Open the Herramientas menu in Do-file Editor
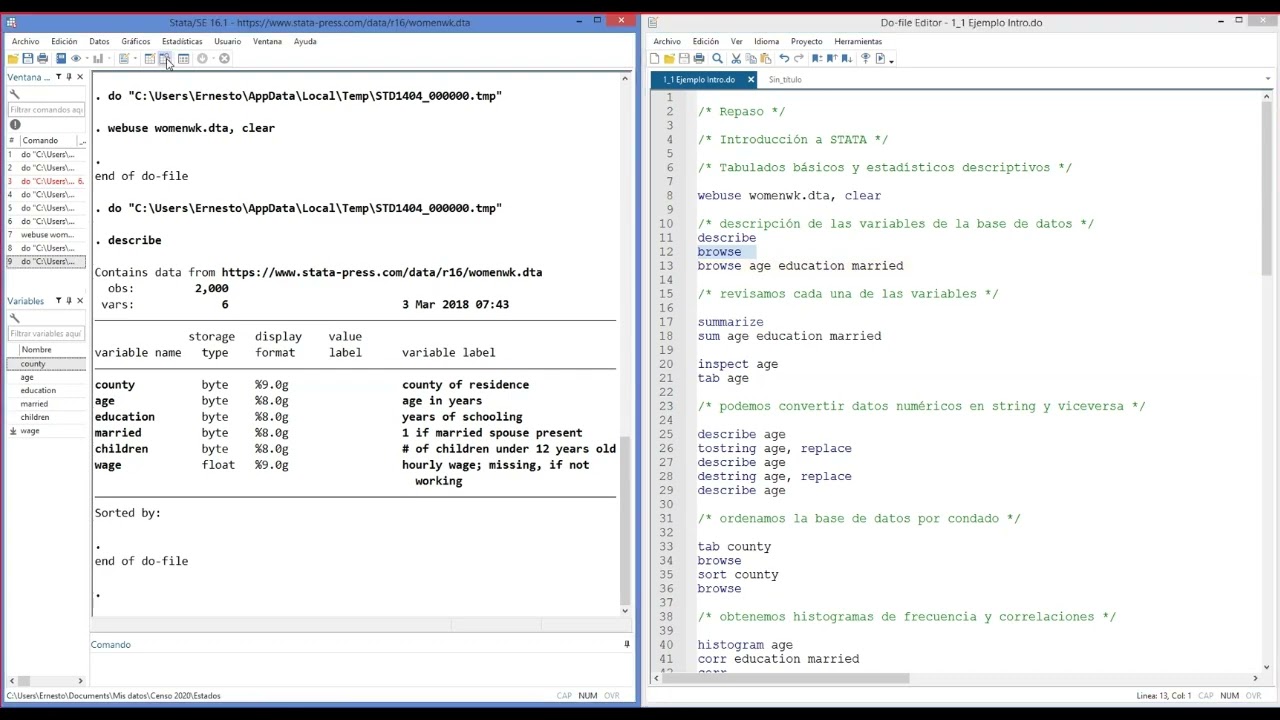This screenshot has height=720, width=1280. coord(858,41)
